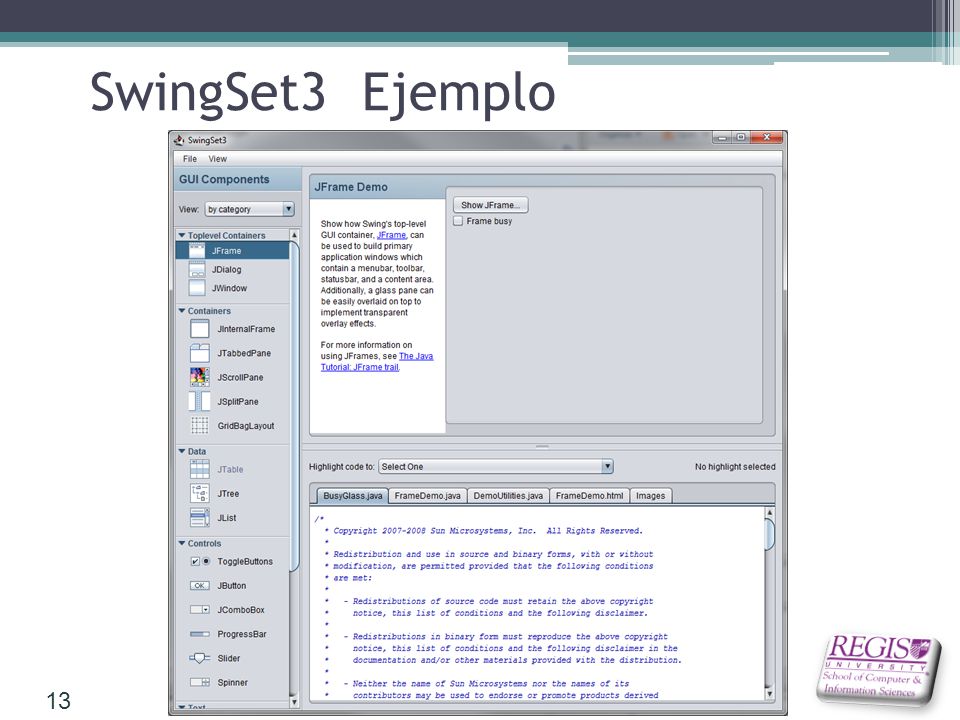Click the split pane divider handle
This screenshot has width=960, height=720.
pyautogui.click(x=542, y=447)
